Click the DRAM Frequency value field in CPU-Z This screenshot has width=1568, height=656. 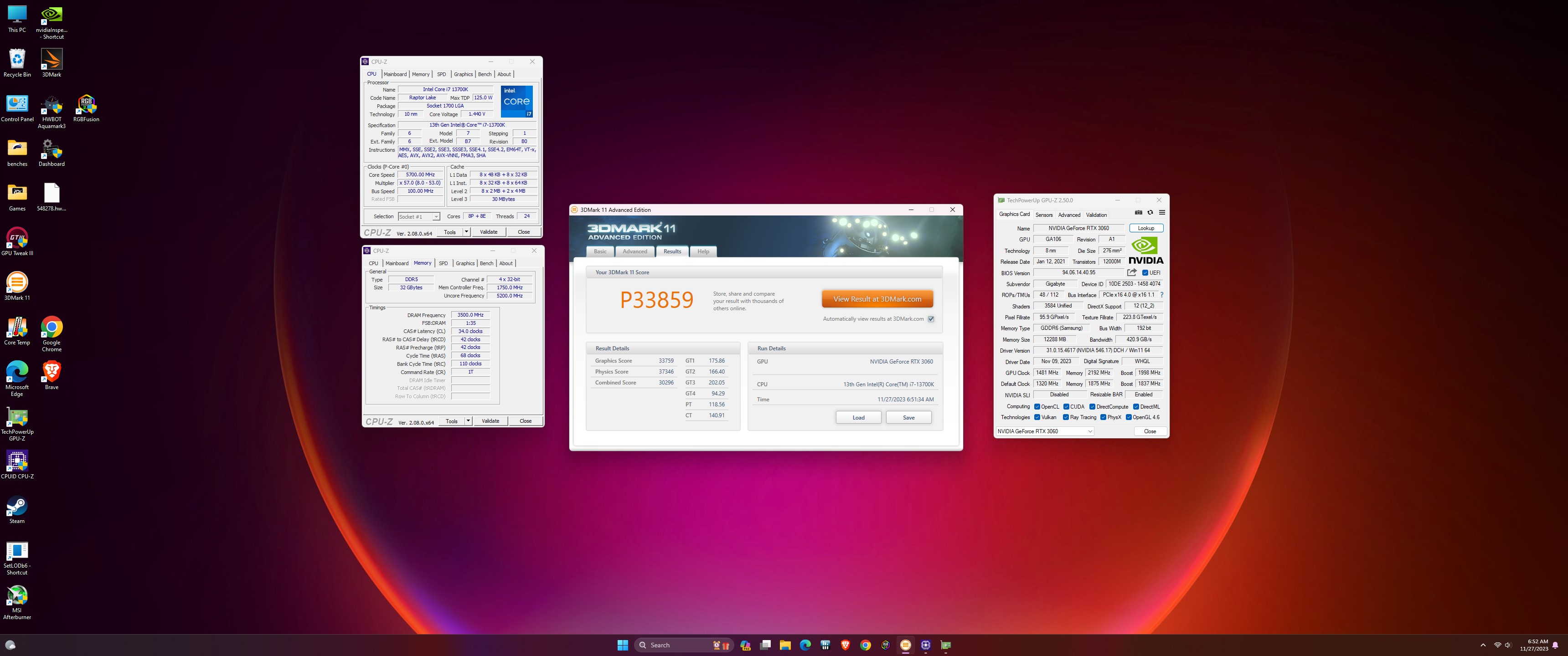coord(470,315)
